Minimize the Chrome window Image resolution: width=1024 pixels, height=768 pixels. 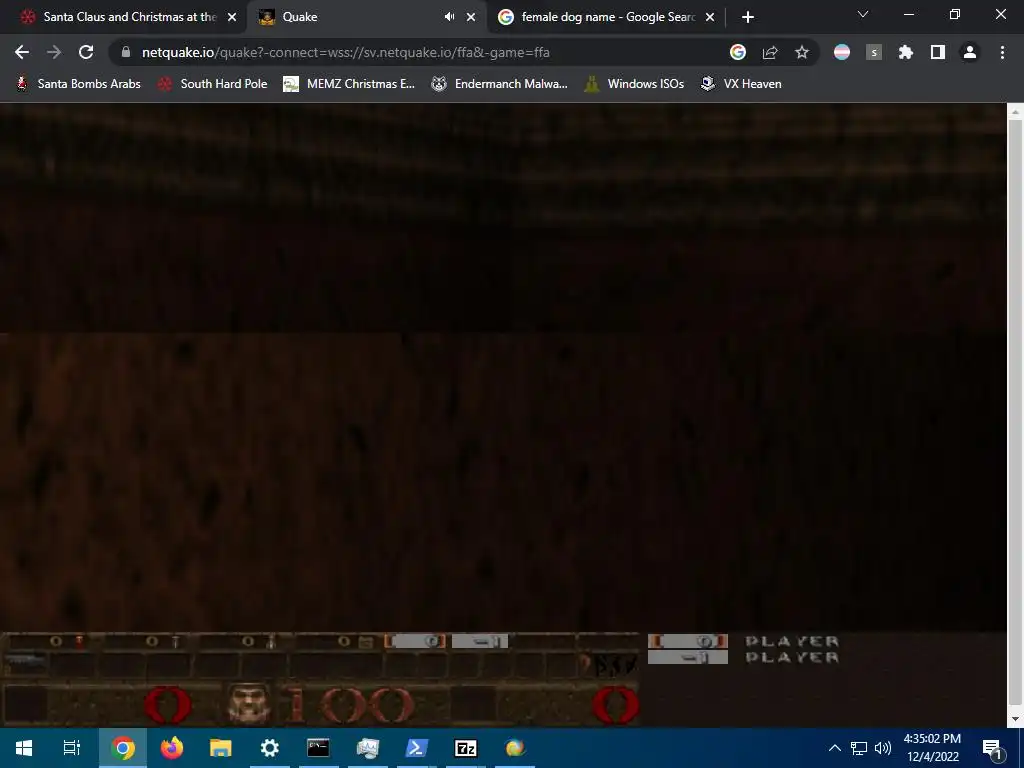pos(908,14)
